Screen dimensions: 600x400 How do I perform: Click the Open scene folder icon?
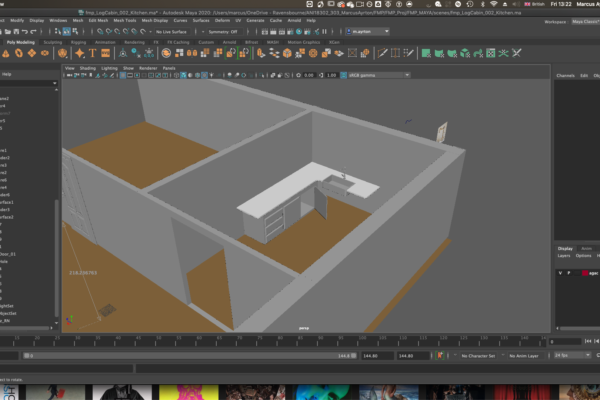pos(8,32)
